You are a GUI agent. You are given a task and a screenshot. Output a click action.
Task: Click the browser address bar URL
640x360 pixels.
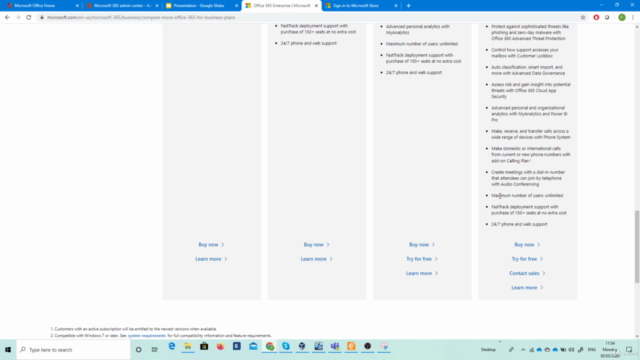[x=141, y=18]
